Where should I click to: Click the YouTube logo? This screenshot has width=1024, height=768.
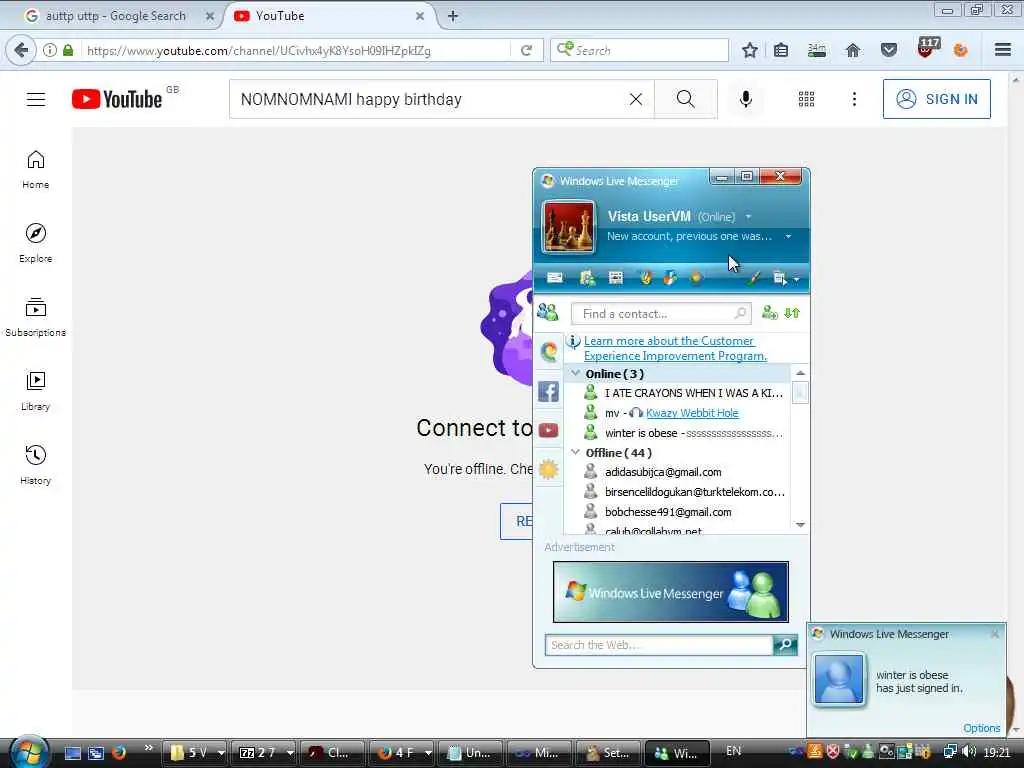coord(118,99)
